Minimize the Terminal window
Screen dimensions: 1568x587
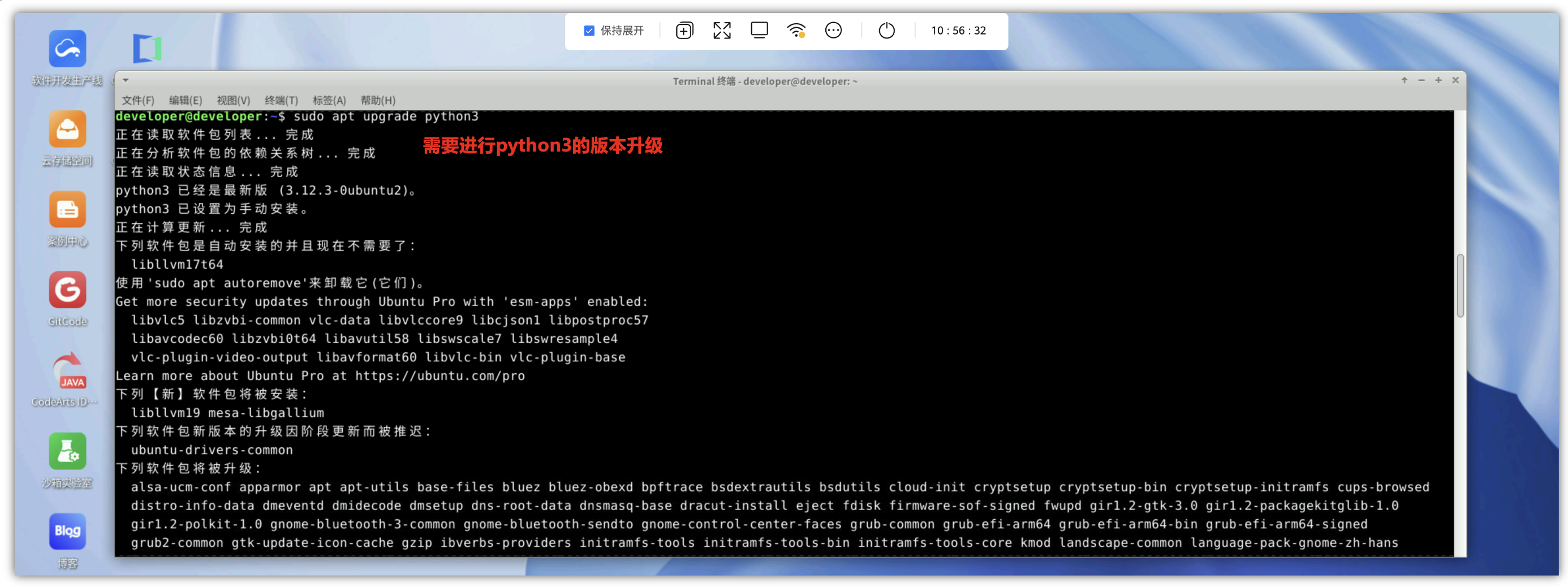click(1421, 80)
